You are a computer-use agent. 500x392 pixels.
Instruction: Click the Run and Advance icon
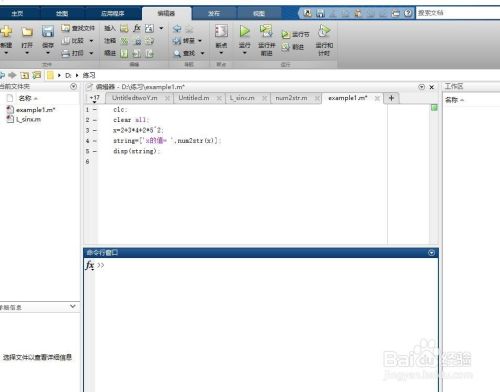click(x=266, y=31)
